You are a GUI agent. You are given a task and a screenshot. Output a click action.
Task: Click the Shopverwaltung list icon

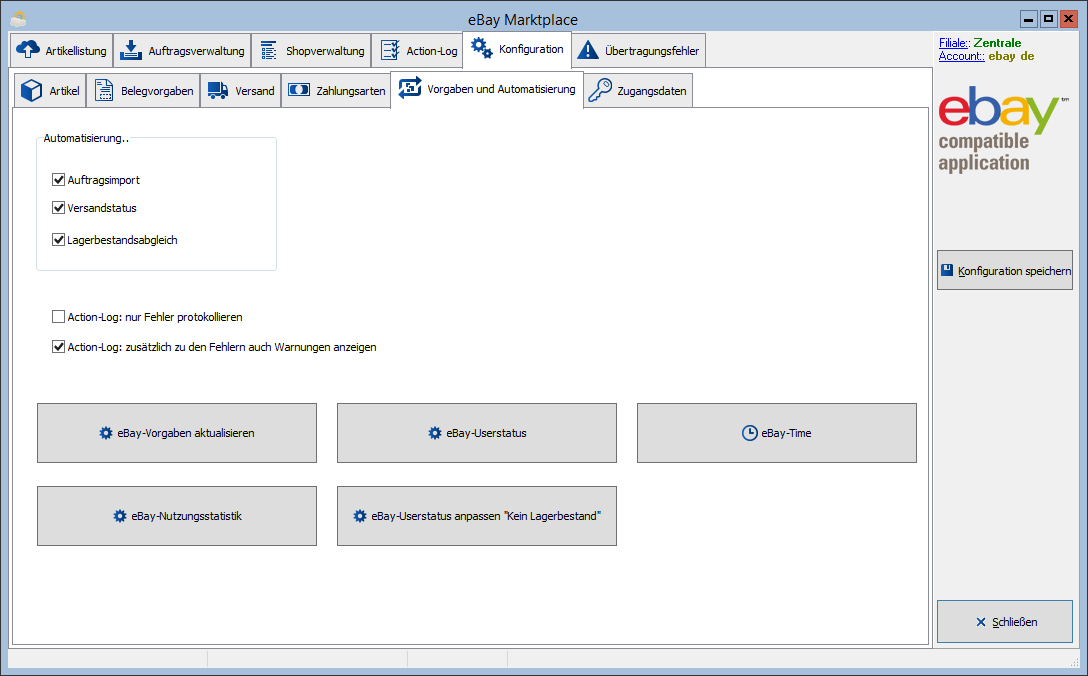(x=269, y=51)
